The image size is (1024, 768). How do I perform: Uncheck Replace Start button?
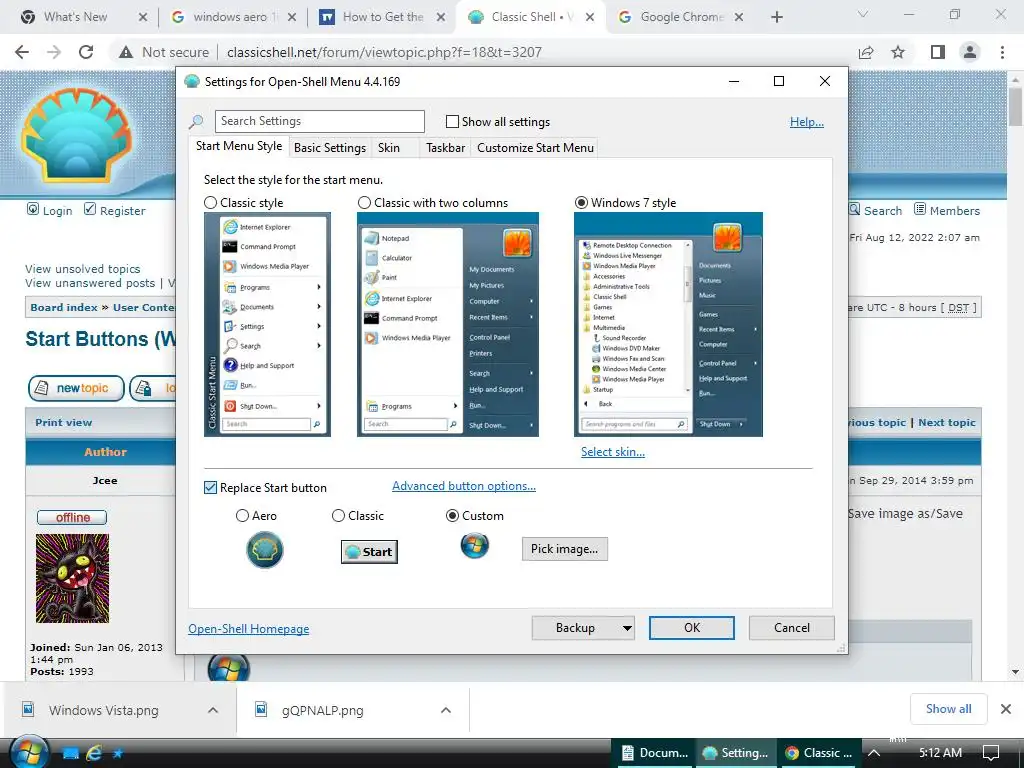(210, 488)
